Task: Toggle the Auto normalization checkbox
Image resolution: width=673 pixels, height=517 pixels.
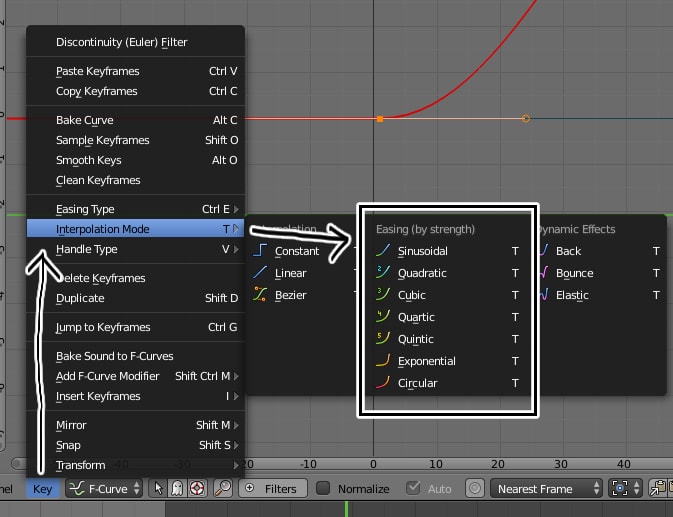Action: (x=413, y=488)
